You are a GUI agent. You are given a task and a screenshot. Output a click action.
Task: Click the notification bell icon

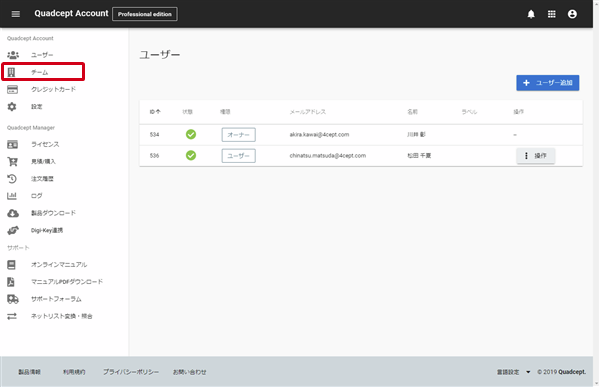click(531, 14)
